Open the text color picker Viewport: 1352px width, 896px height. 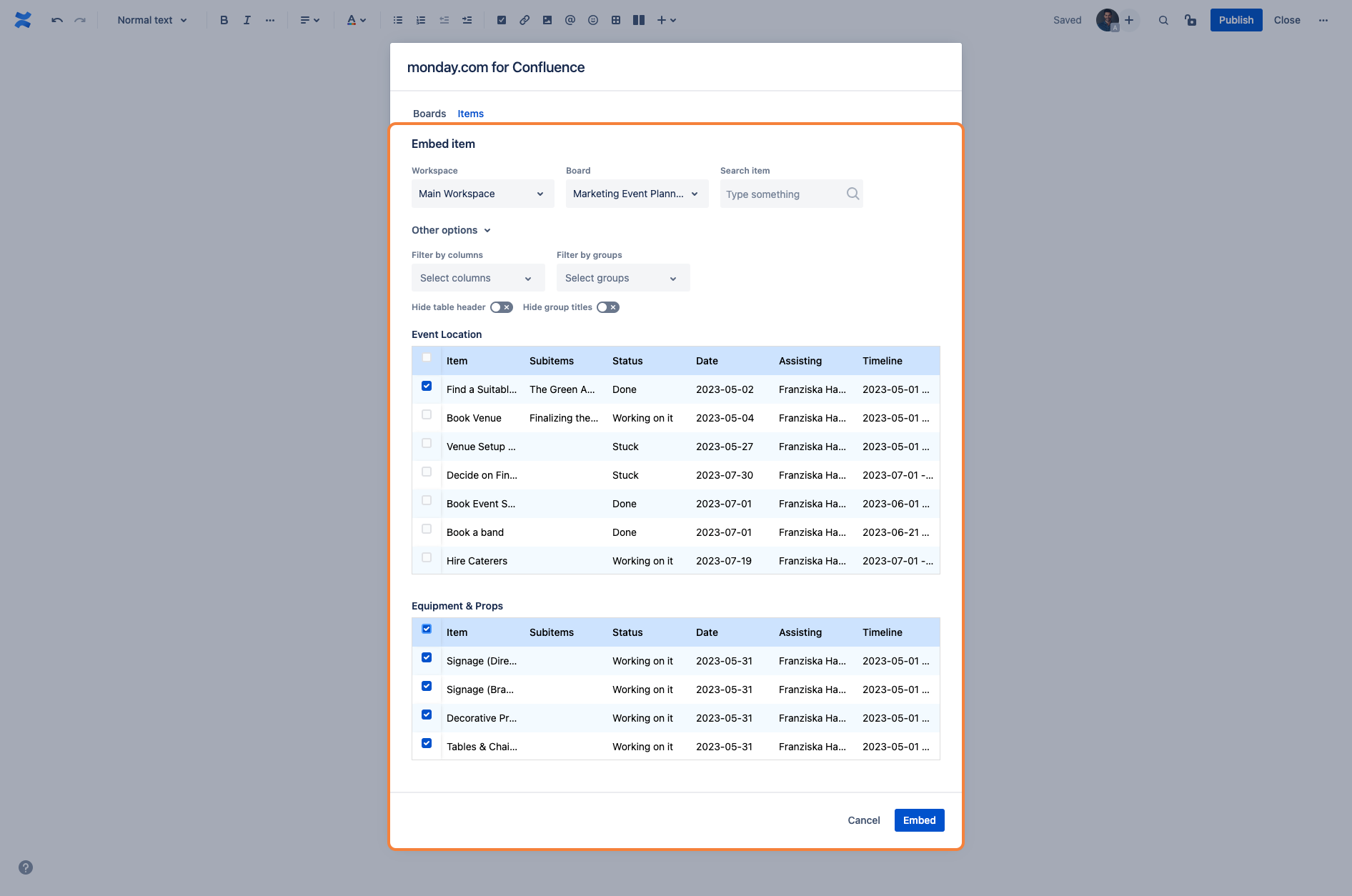pyautogui.click(x=356, y=20)
